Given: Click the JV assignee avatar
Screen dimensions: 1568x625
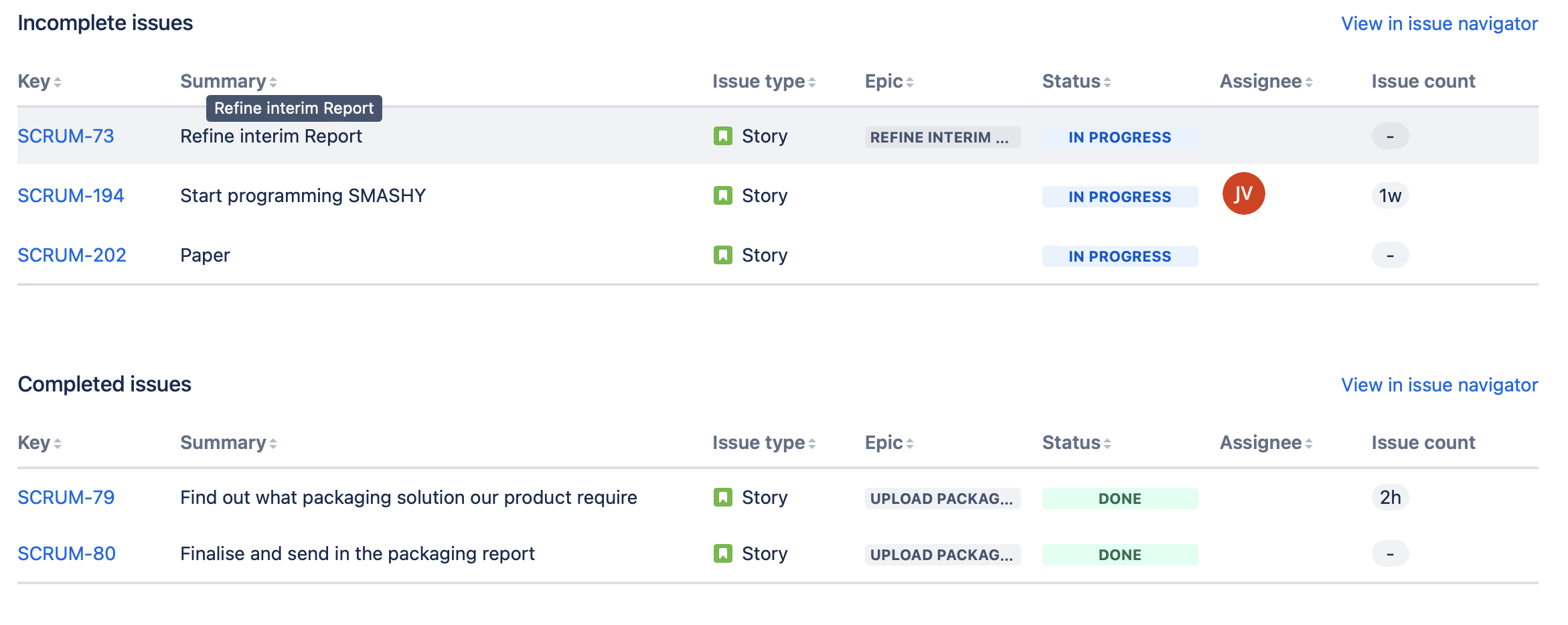Looking at the screenshot, I should click(1243, 194).
